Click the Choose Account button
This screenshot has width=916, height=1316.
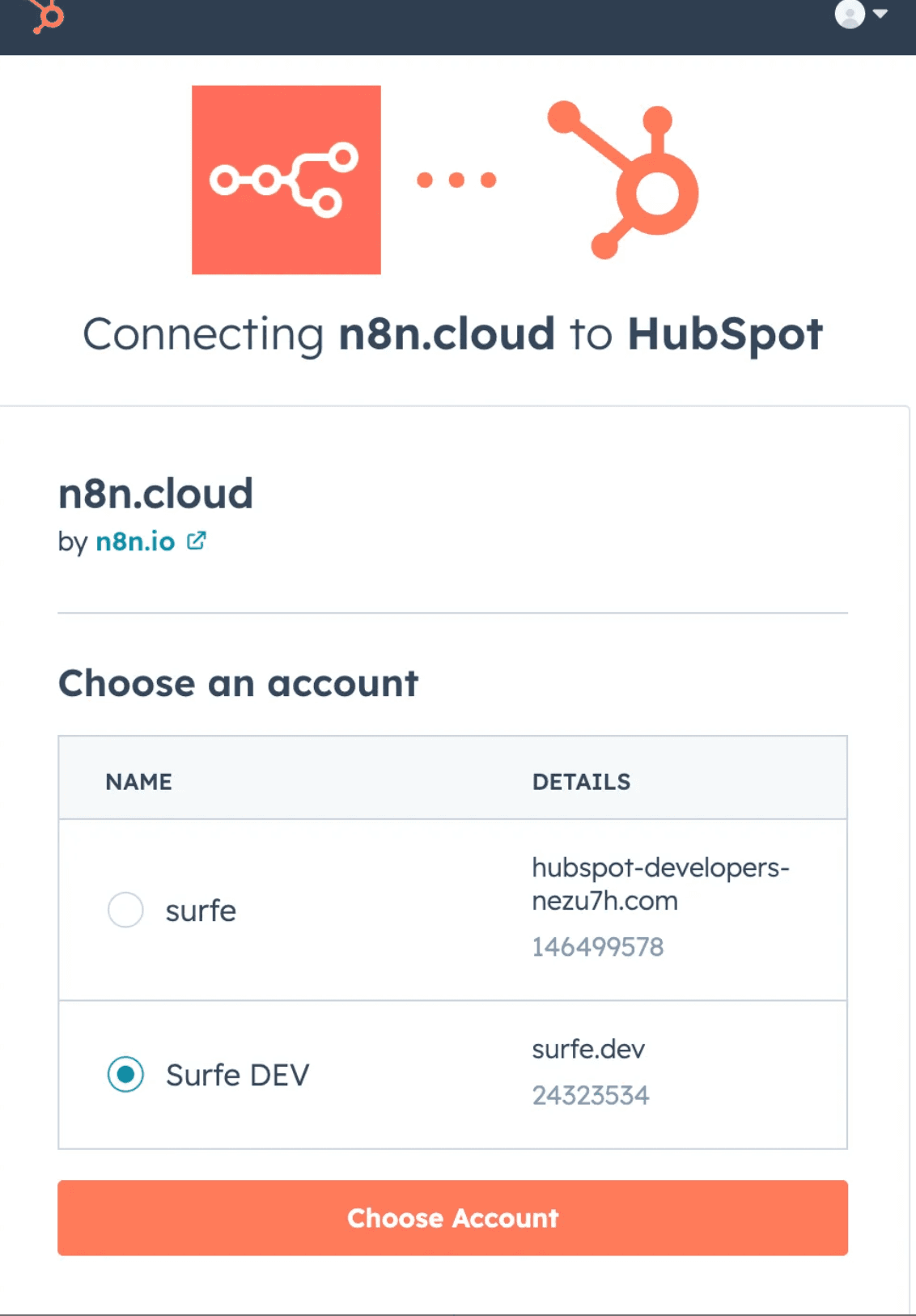pyautogui.click(x=453, y=1218)
